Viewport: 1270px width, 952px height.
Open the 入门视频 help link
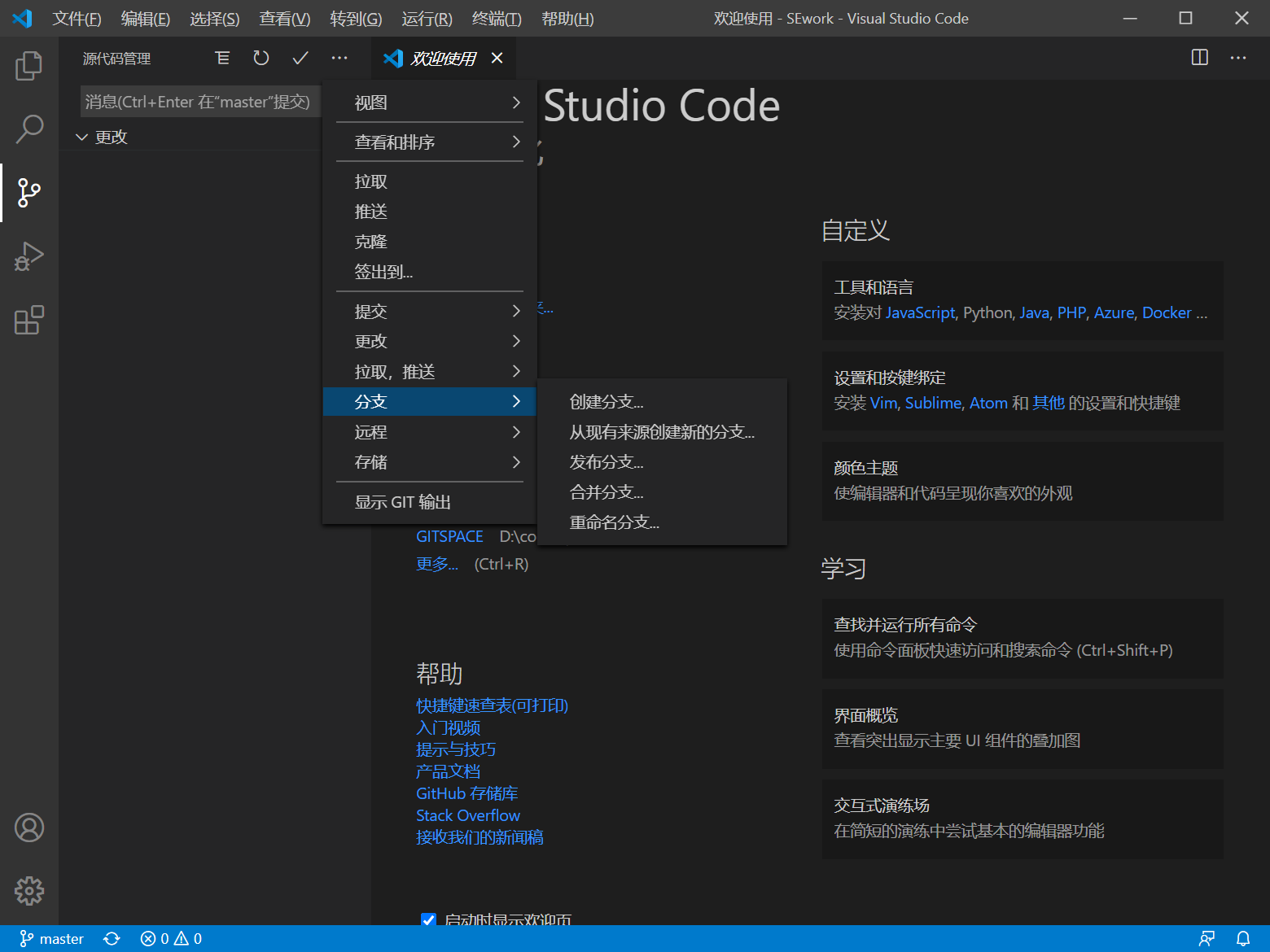click(x=448, y=727)
